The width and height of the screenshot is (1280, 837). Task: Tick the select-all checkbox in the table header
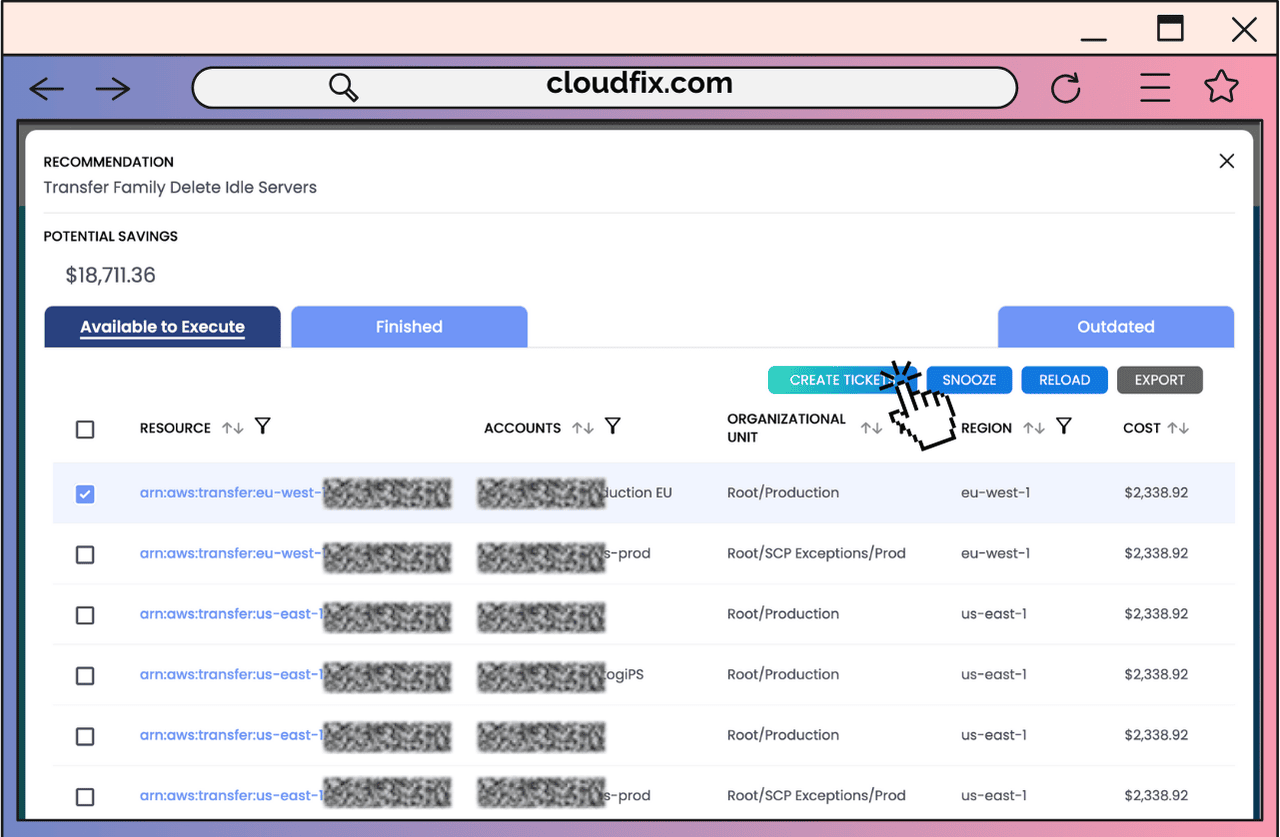[x=85, y=429]
